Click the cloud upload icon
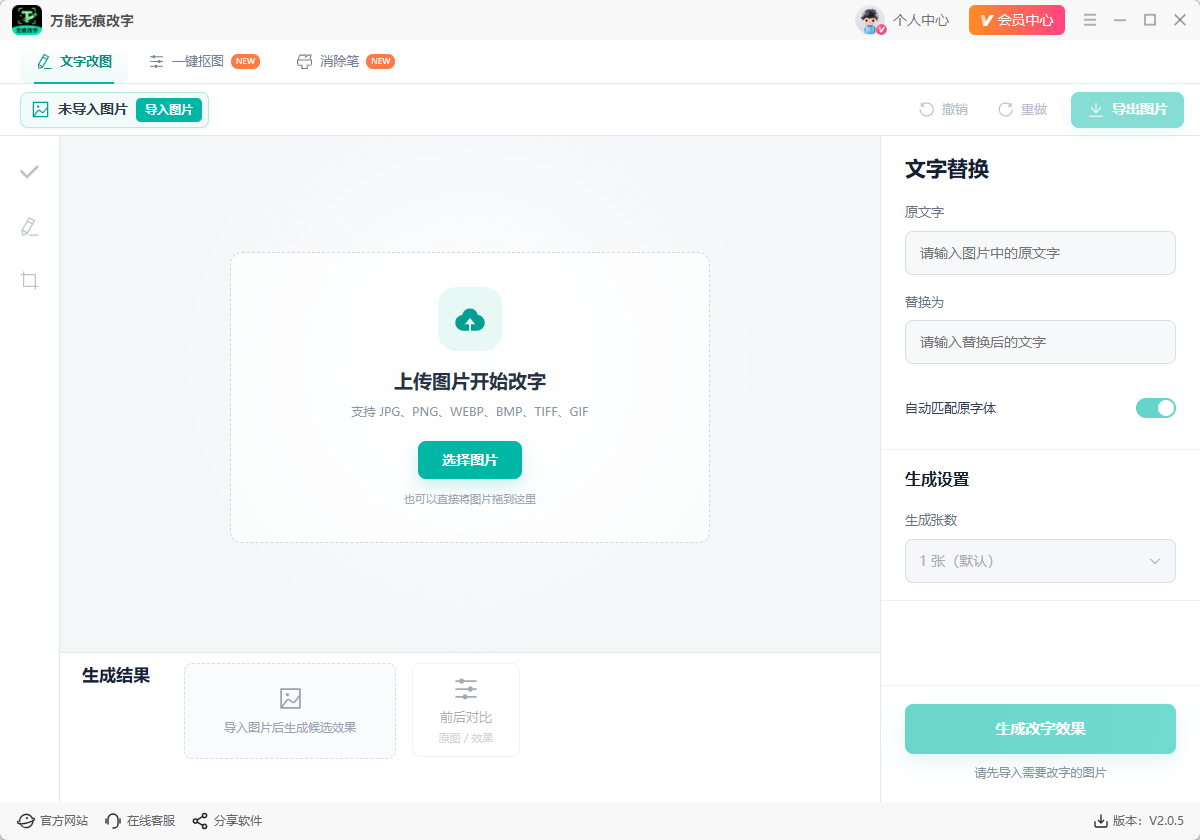The image size is (1200, 840). click(470, 319)
